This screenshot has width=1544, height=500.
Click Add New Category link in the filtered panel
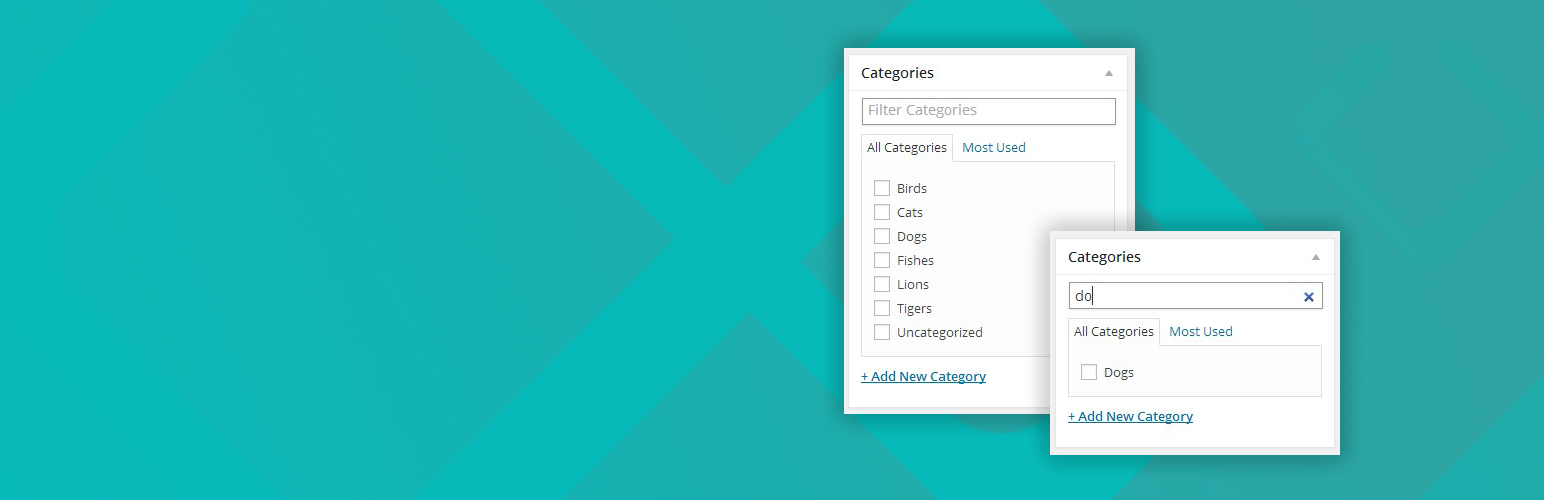(x=1130, y=416)
